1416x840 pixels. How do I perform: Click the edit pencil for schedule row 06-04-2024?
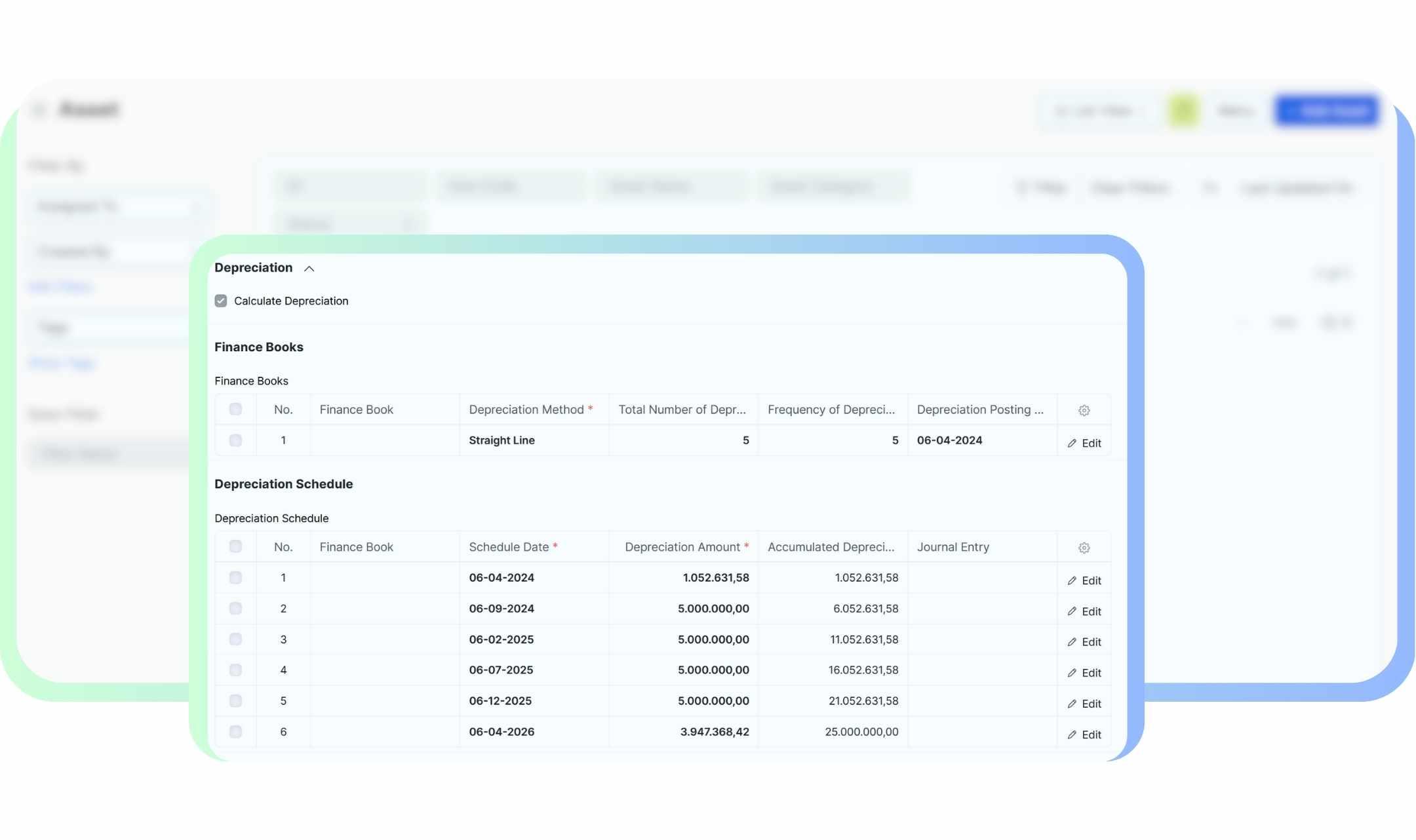click(x=1072, y=581)
